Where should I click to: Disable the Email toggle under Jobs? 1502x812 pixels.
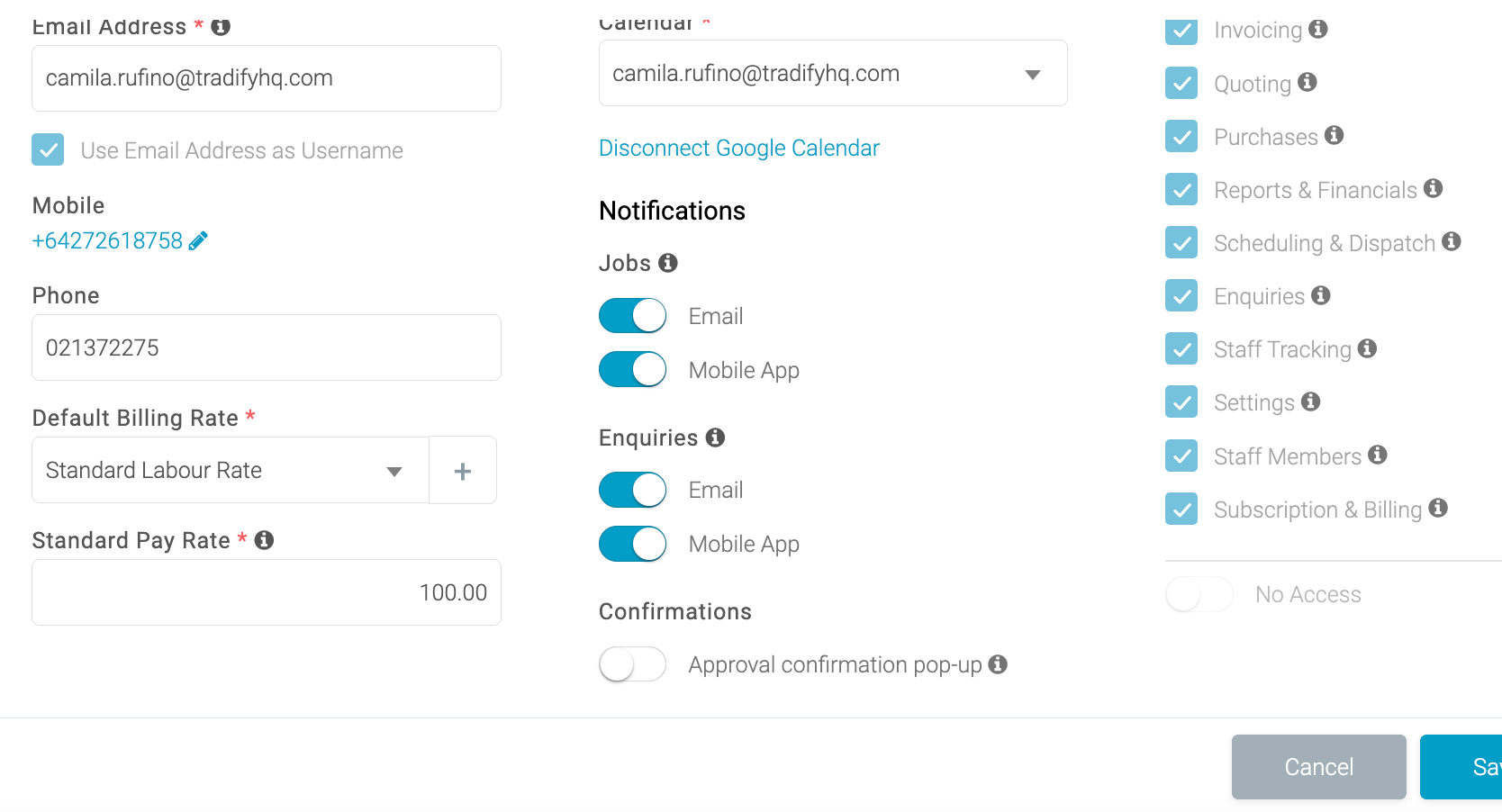point(632,315)
